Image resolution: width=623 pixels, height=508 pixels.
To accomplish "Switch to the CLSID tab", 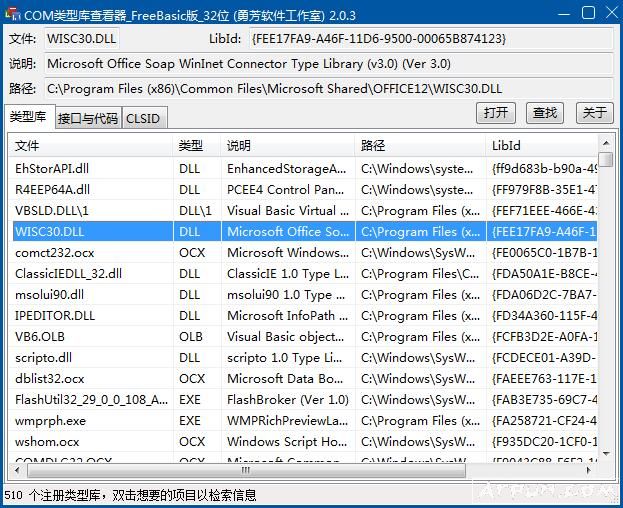I will 143,118.
